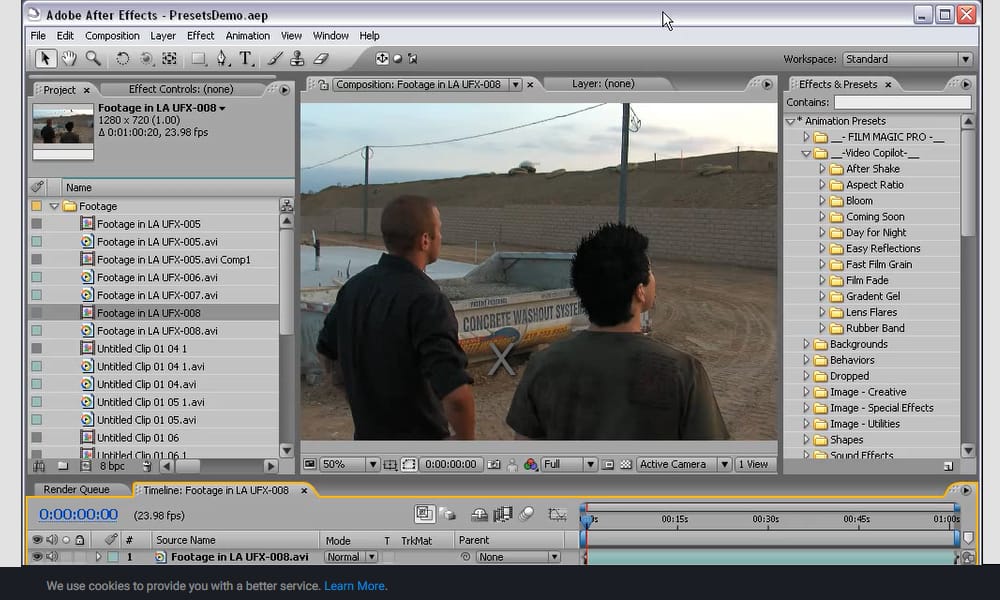The height and width of the screenshot is (600, 1000).
Task: Toggle video visibility for layer 1
Action: pos(37,557)
